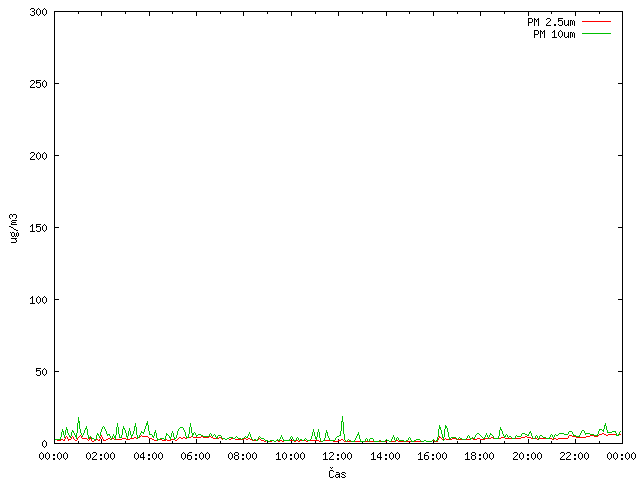Click the 16:00 time label
Screen dimensions: 640x480
(432, 456)
